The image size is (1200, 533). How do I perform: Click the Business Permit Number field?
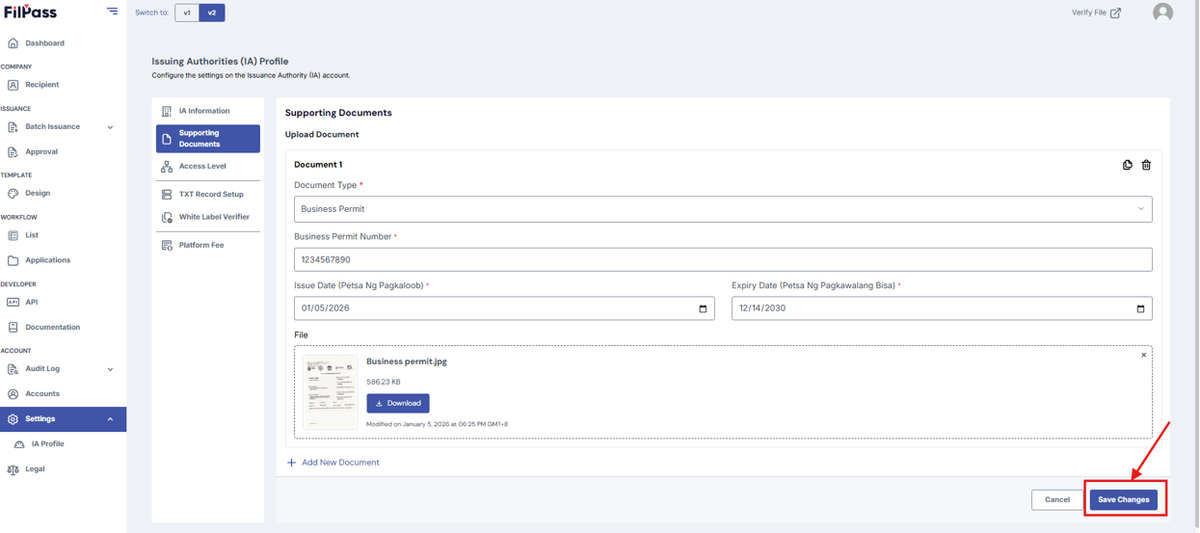(723, 259)
